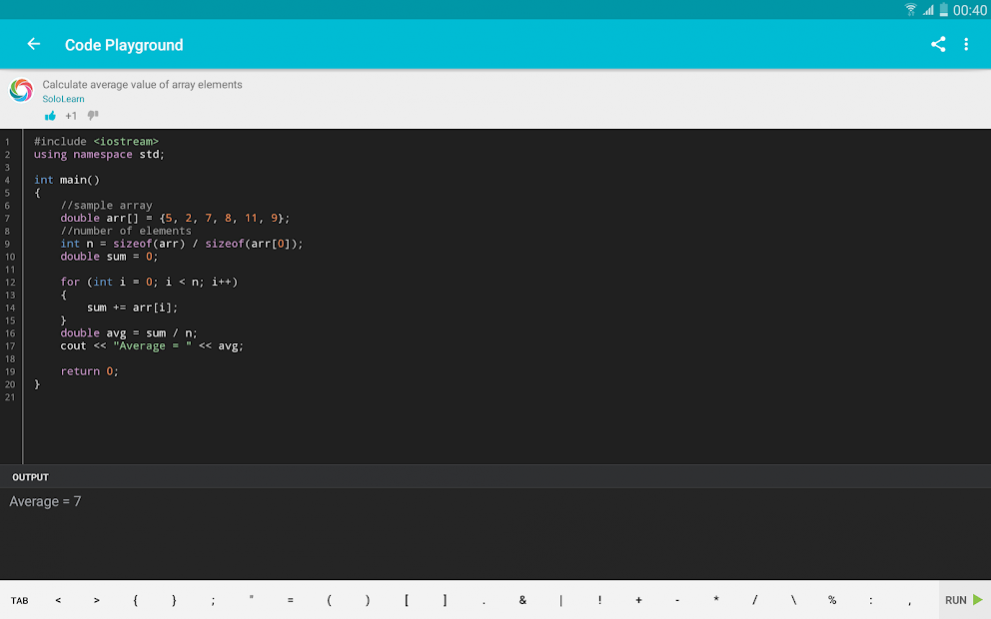Insert a percent symbol

[x=831, y=600]
